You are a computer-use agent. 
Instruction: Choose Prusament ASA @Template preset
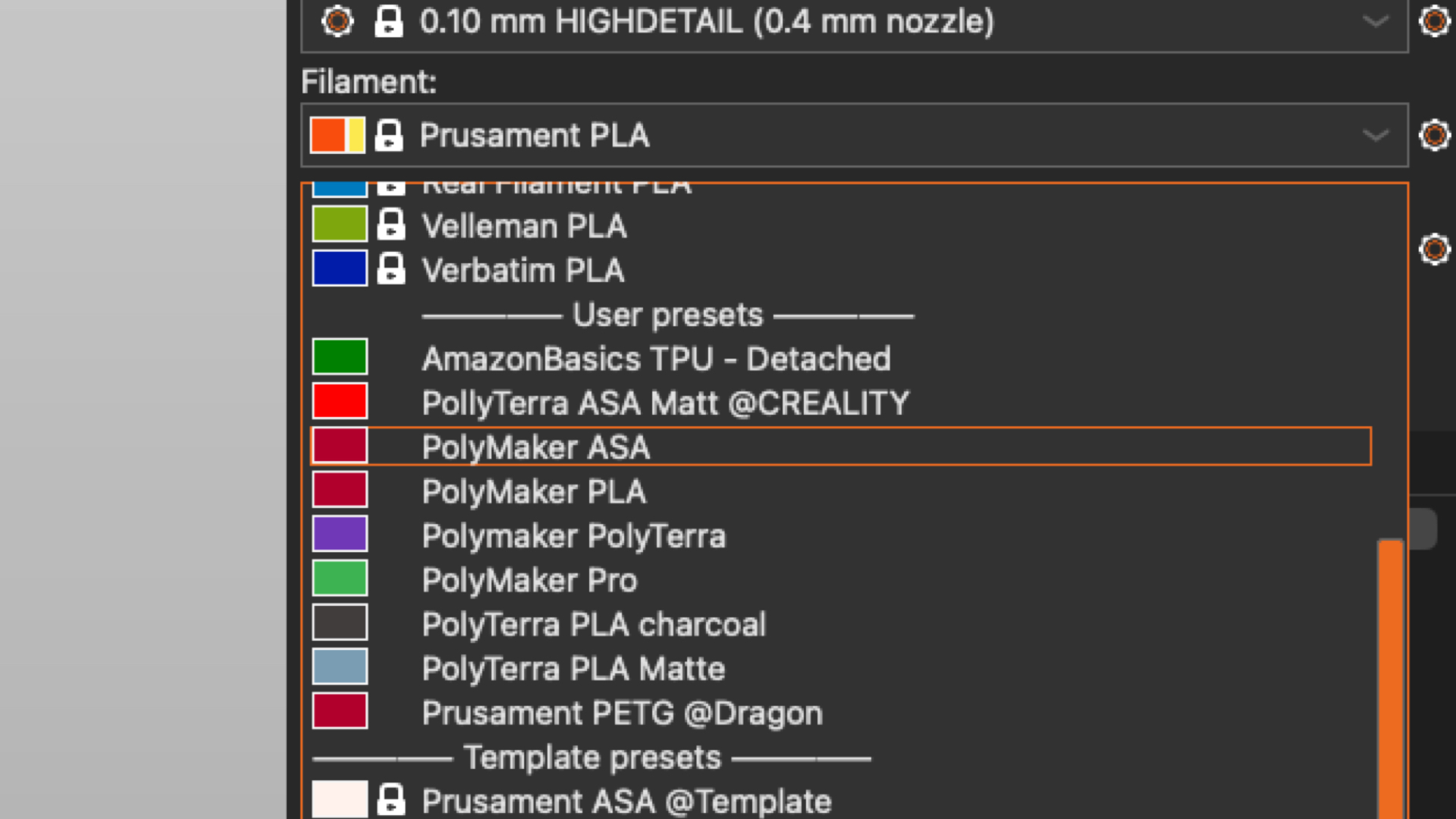pyautogui.click(x=842, y=801)
